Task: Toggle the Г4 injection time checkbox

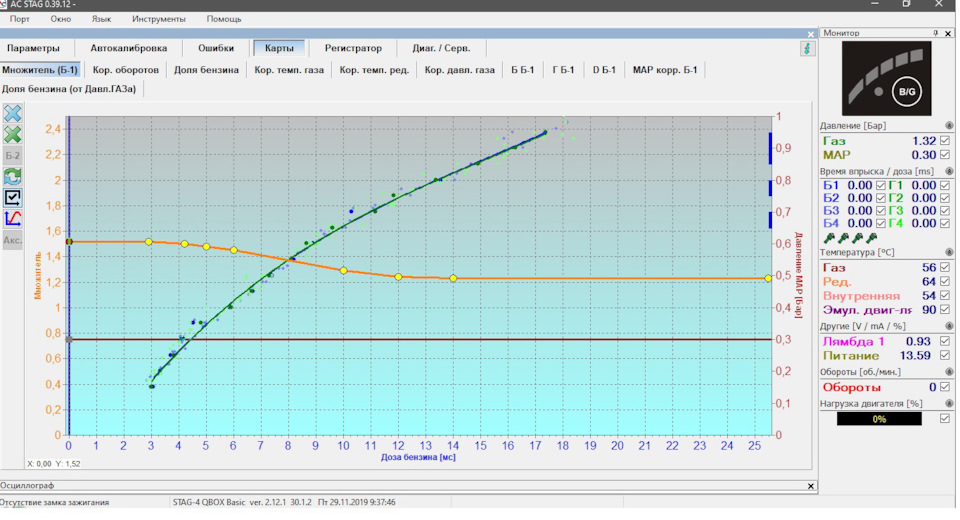Action: pyautogui.click(x=945, y=224)
